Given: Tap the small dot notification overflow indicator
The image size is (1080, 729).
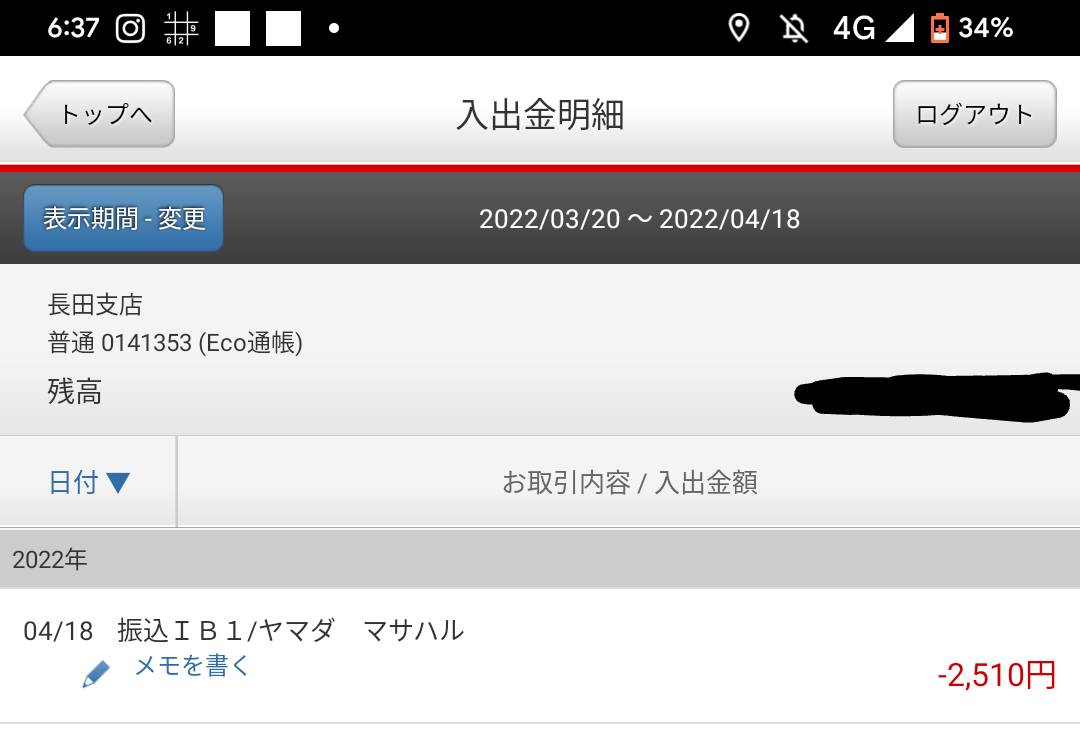Looking at the screenshot, I should 334,28.
